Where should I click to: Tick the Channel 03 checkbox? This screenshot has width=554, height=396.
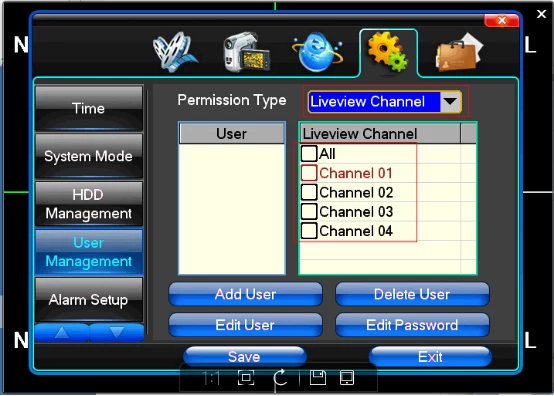point(309,212)
